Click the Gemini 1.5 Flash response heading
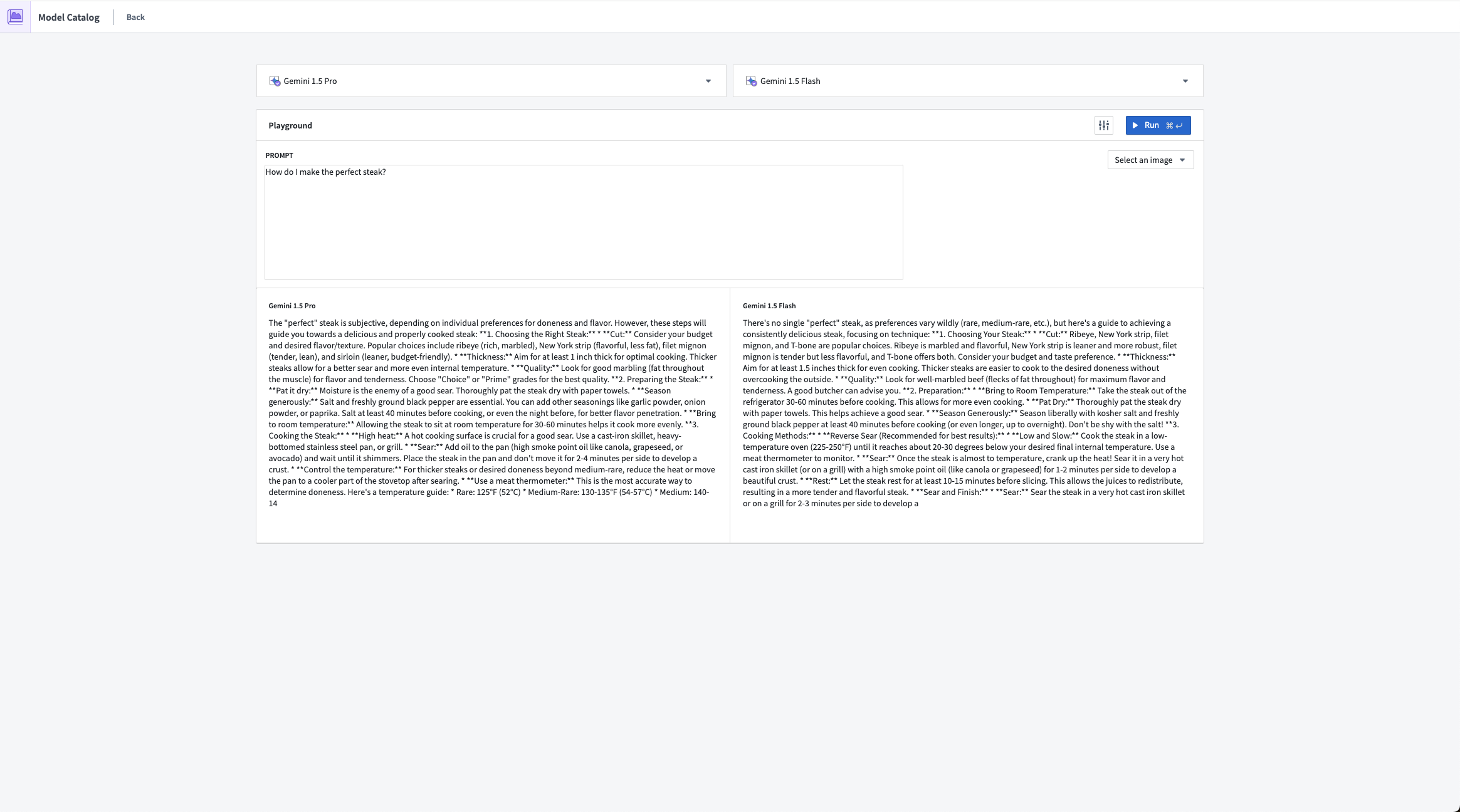Image resolution: width=1460 pixels, height=812 pixels. click(x=769, y=306)
